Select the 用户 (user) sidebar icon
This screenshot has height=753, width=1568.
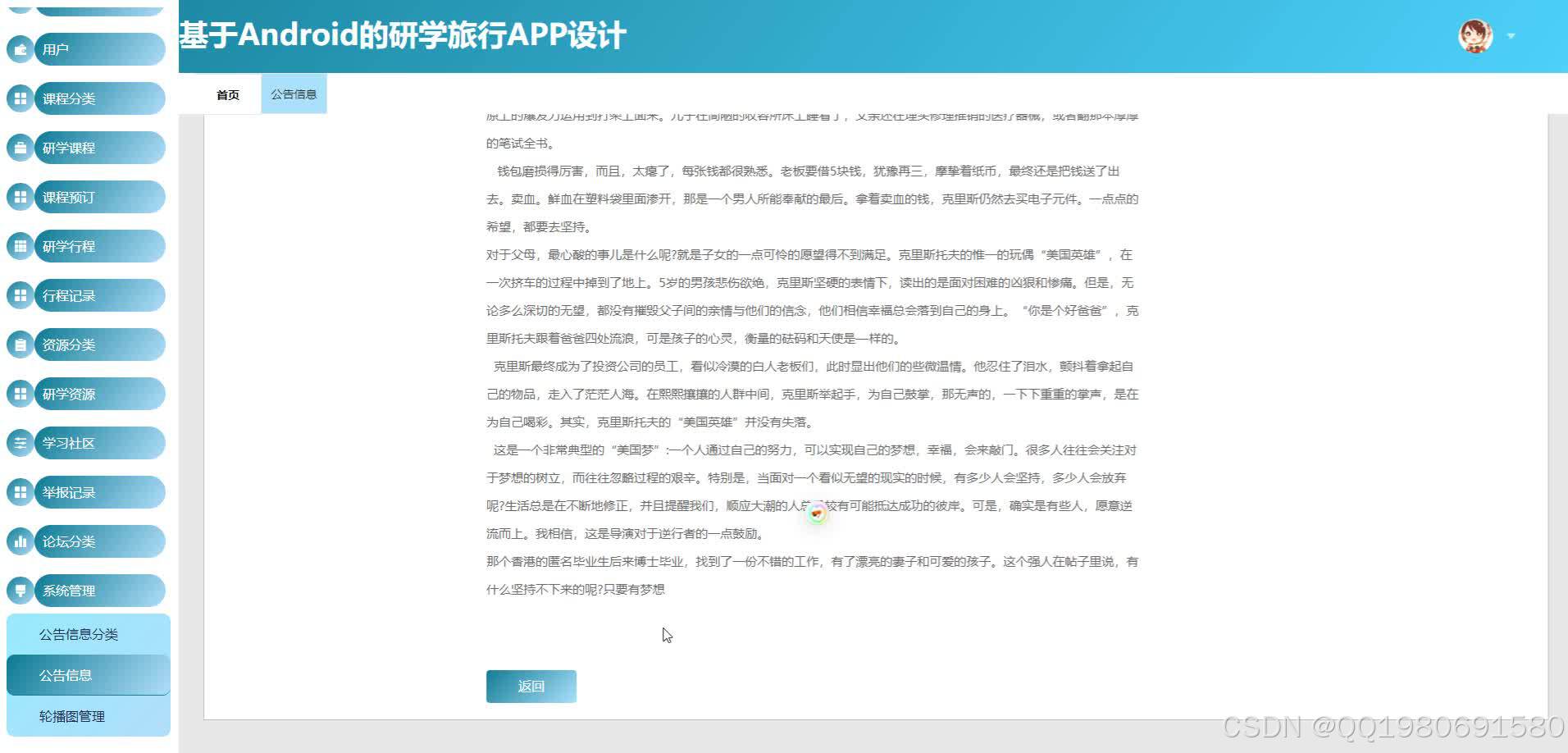21,49
